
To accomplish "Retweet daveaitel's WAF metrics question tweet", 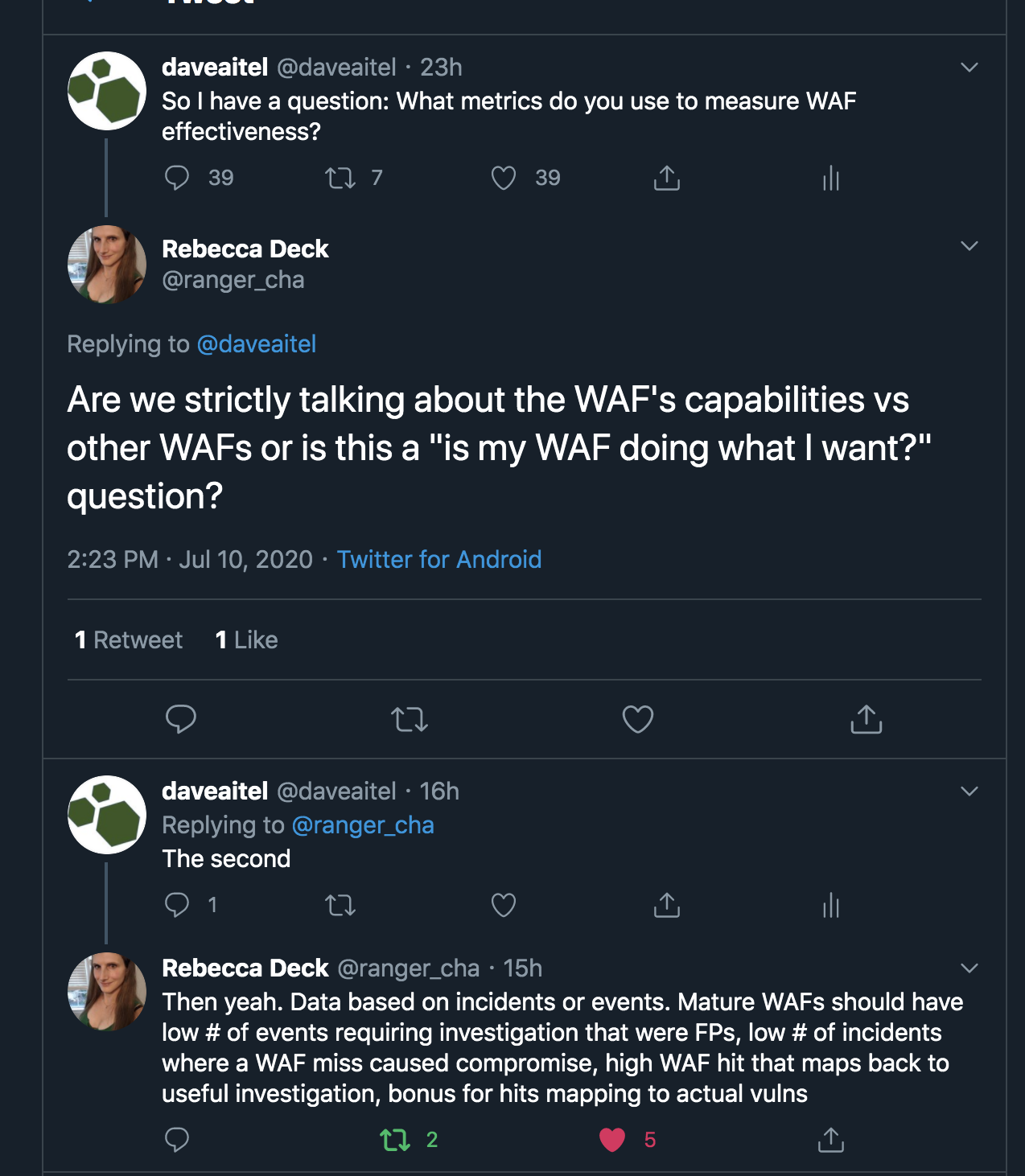I will click(x=340, y=178).
